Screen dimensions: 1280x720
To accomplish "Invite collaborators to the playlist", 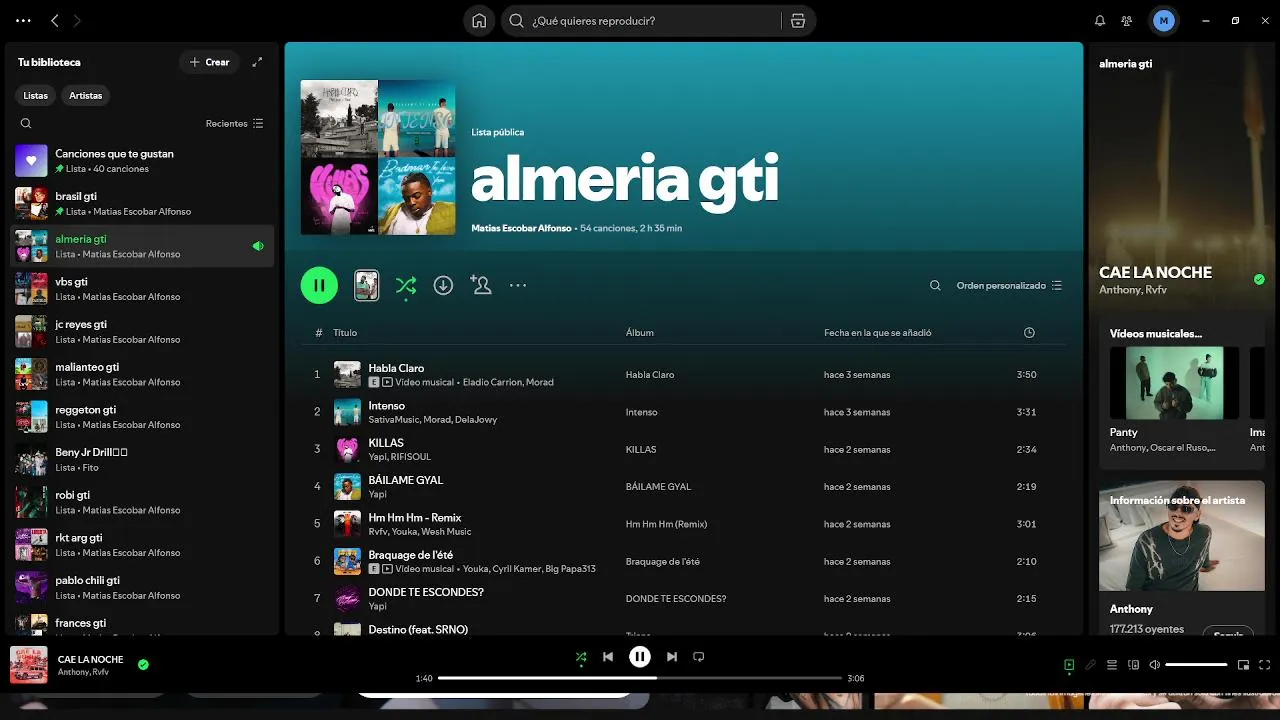I will pos(481,285).
